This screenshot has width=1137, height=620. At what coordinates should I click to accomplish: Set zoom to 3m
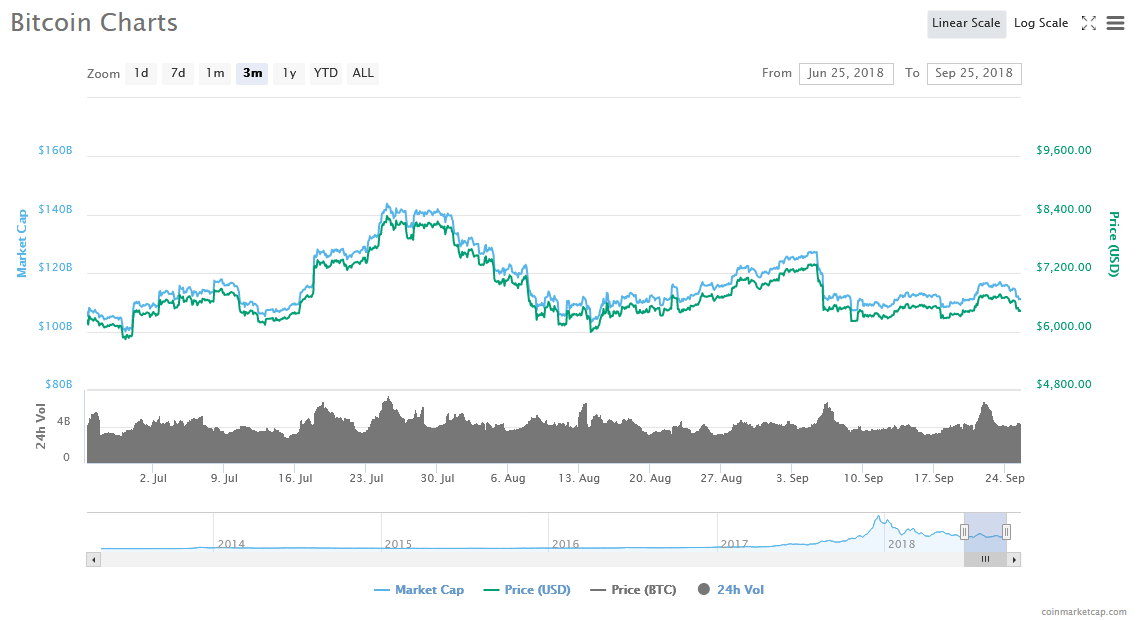(252, 73)
